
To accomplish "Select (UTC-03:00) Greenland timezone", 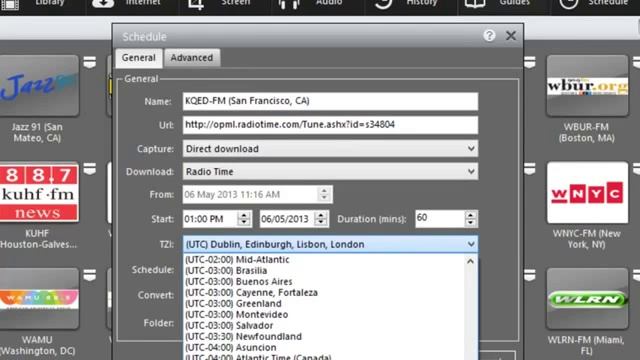I will [x=323, y=304].
